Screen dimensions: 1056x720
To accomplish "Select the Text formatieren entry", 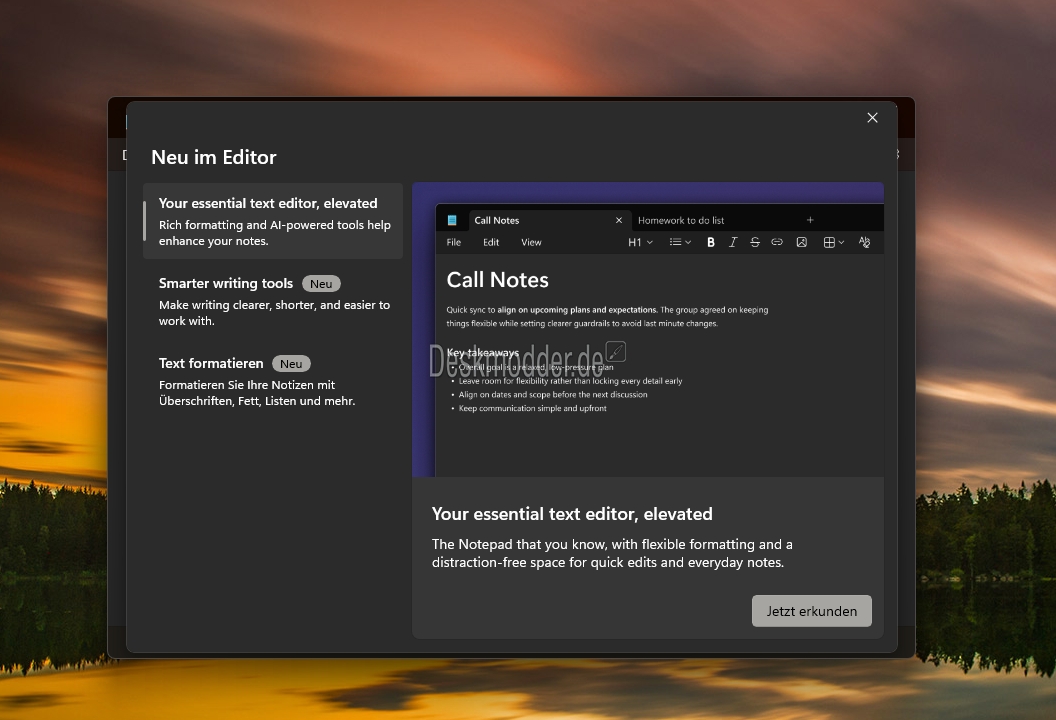I will 273,381.
